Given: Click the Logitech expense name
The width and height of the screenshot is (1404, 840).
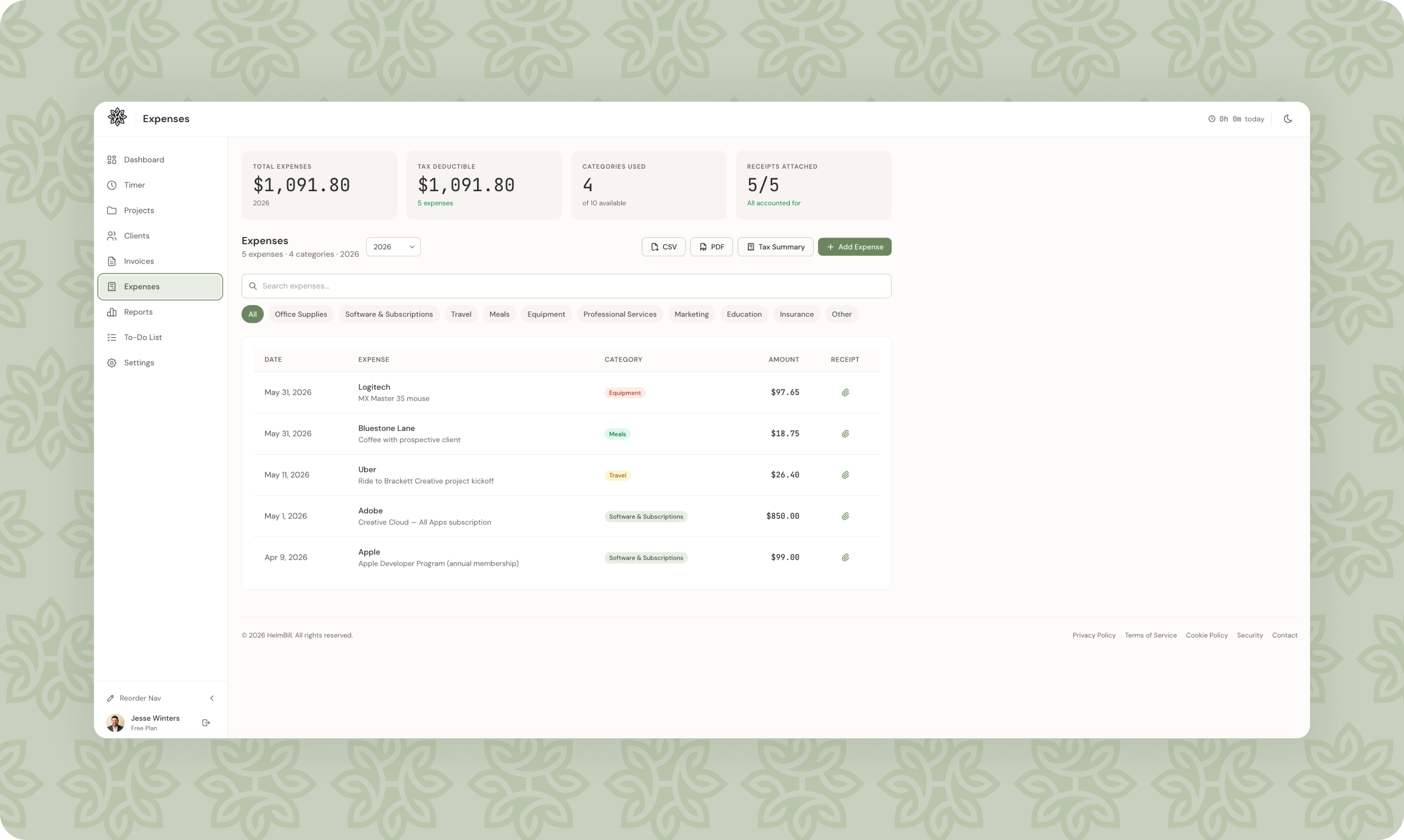Looking at the screenshot, I should click(x=374, y=387).
